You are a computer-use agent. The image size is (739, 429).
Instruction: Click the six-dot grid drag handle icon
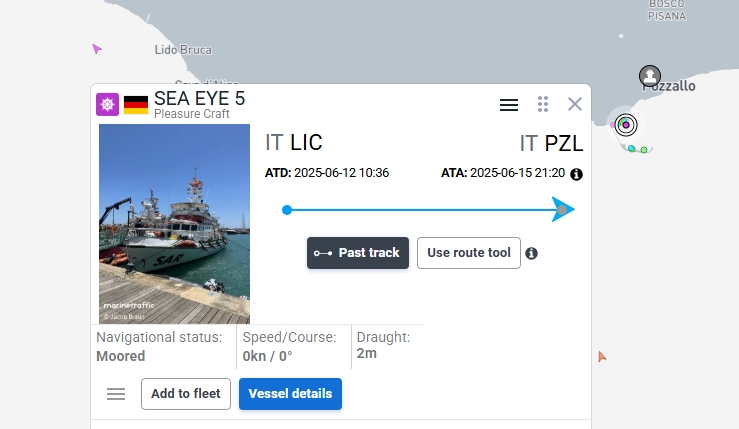(x=543, y=104)
